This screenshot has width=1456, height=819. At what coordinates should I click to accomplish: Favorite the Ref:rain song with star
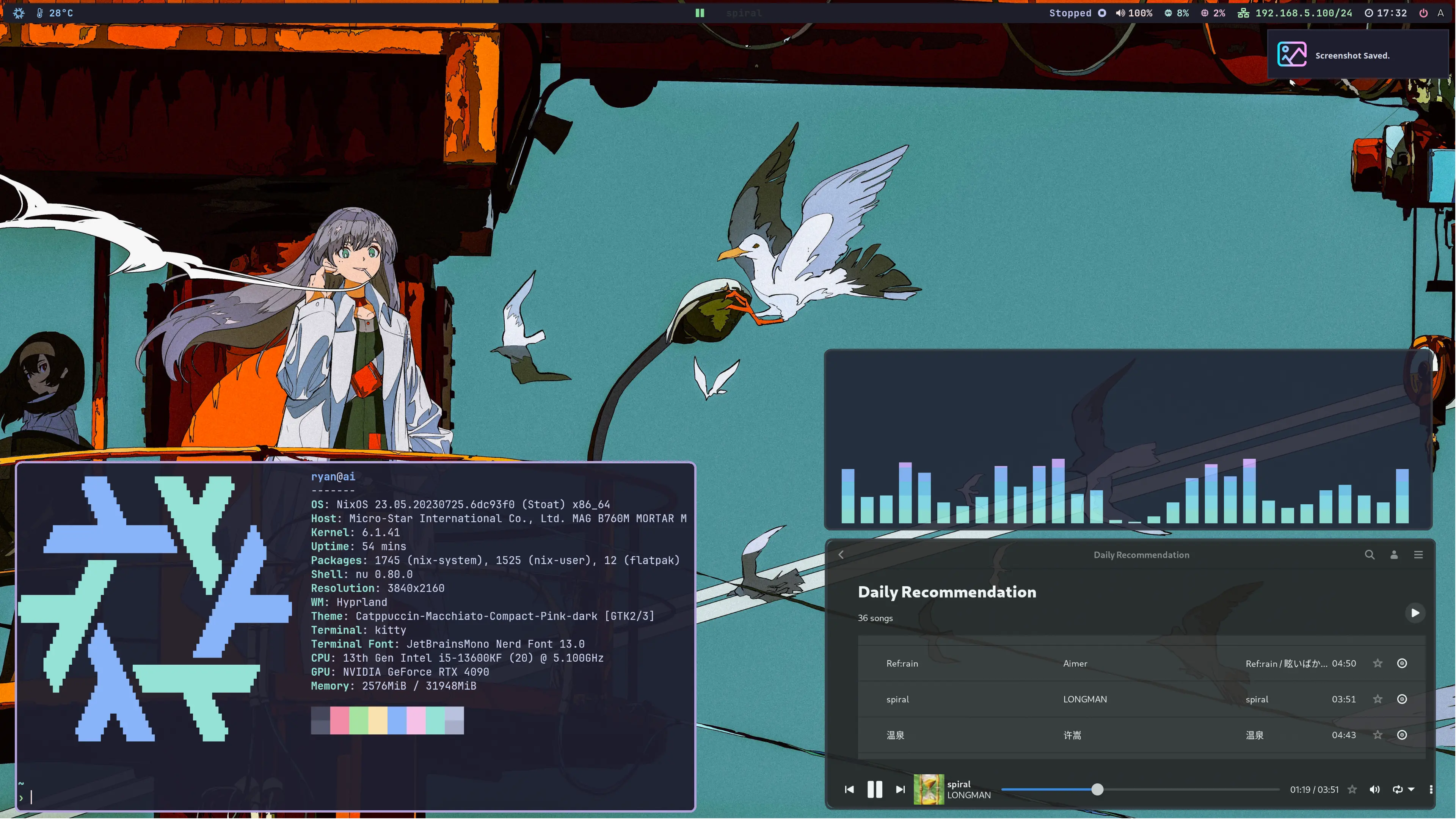[x=1378, y=663]
